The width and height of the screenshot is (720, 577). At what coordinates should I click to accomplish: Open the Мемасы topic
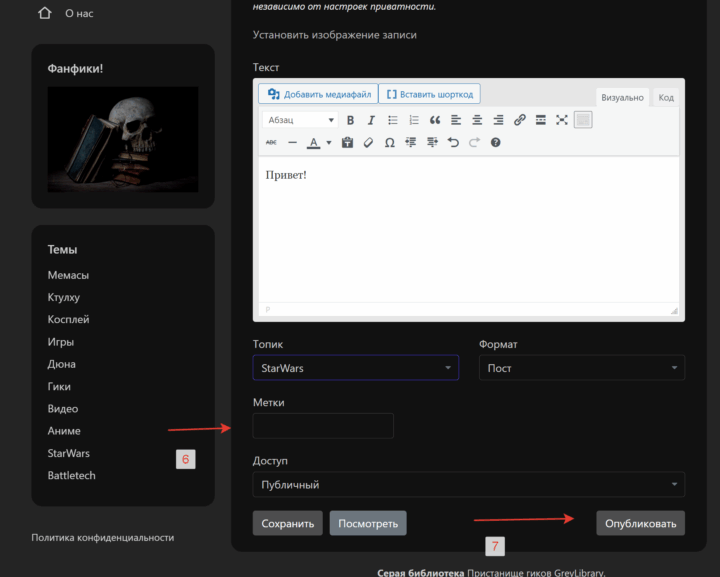tap(68, 275)
